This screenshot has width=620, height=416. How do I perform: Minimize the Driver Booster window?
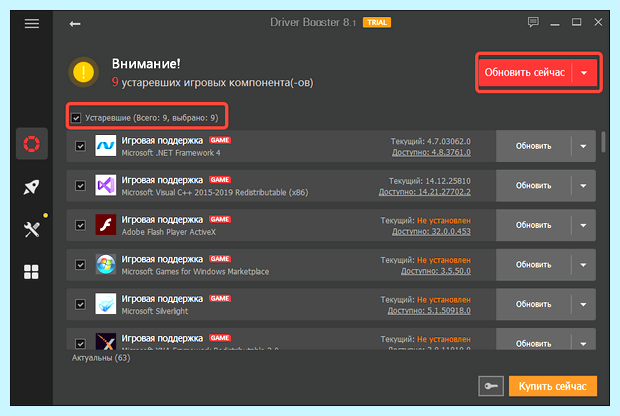click(555, 25)
